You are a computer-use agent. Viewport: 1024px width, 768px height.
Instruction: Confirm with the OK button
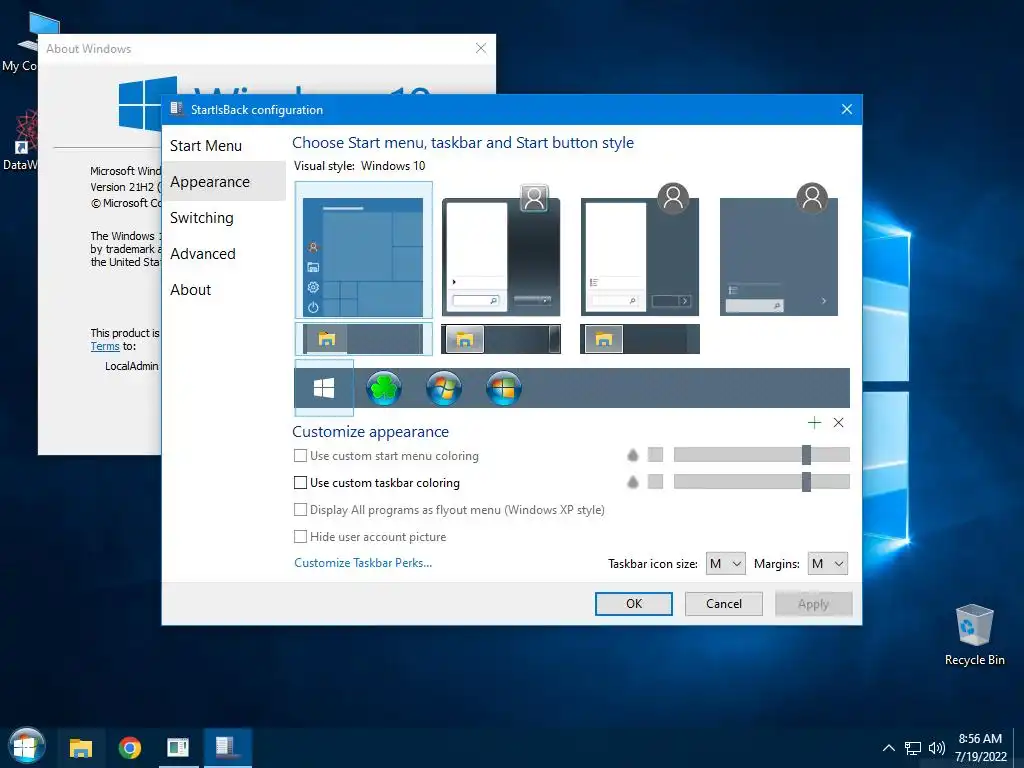click(x=633, y=603)
